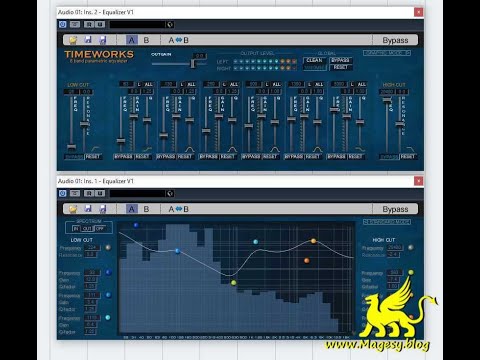Image resolution: width=480 pixels, height=360 pixels.
Task: Select the orange EQ node below the curve peak
Action: pyautogui.click(x=307, y=260)
